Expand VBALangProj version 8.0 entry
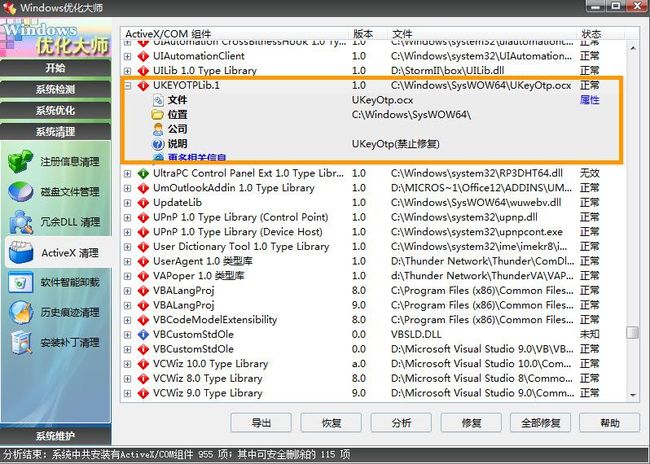Viewport: 650px width, 464px height. point(128,291)
